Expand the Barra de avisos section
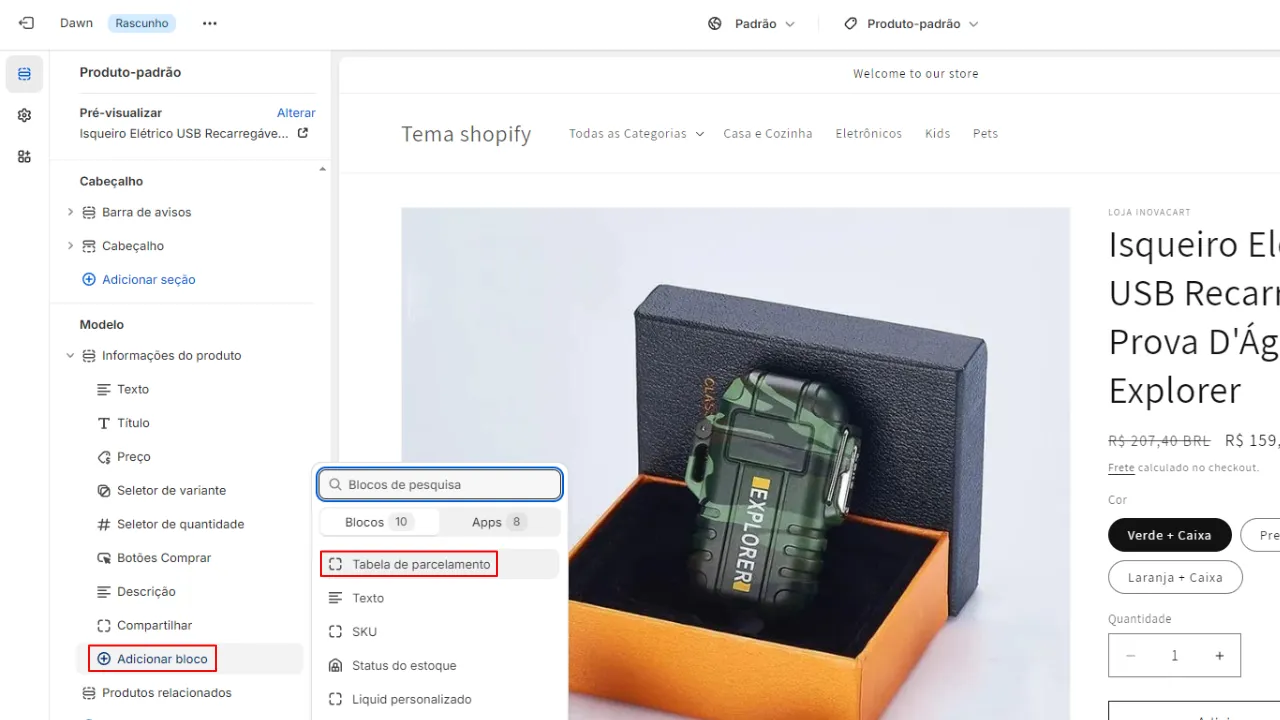Viewport: 1280px width, 720px height. (70, 212)
